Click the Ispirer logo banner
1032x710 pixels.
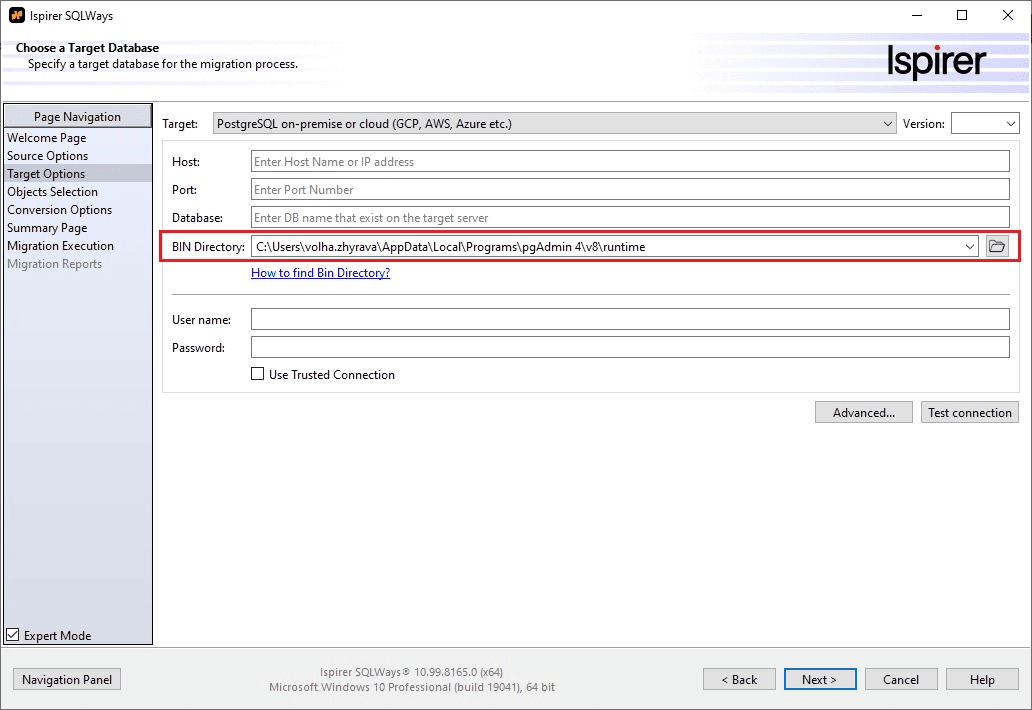point(936,61)
